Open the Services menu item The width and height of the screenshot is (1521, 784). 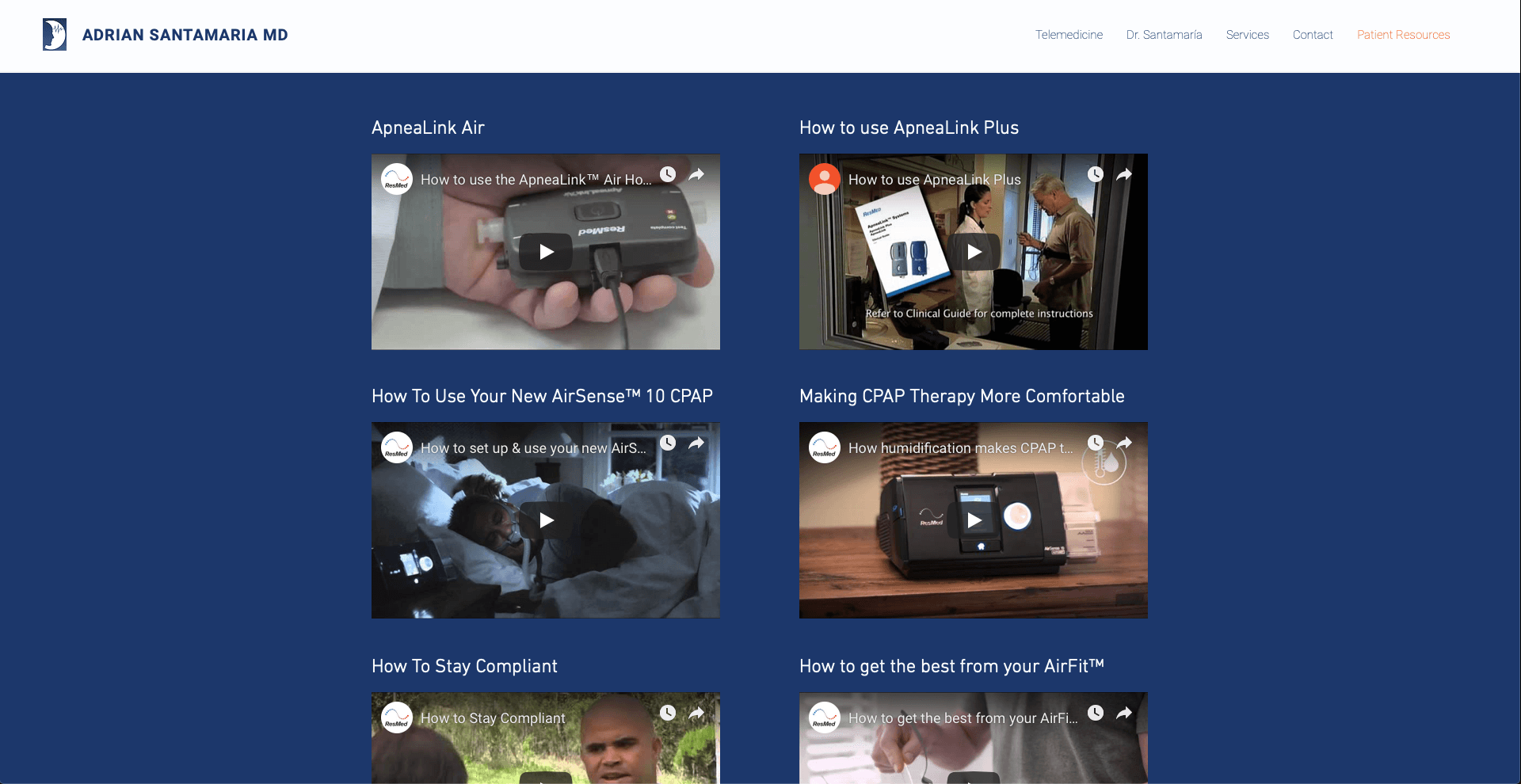(x=1247, y=35)
